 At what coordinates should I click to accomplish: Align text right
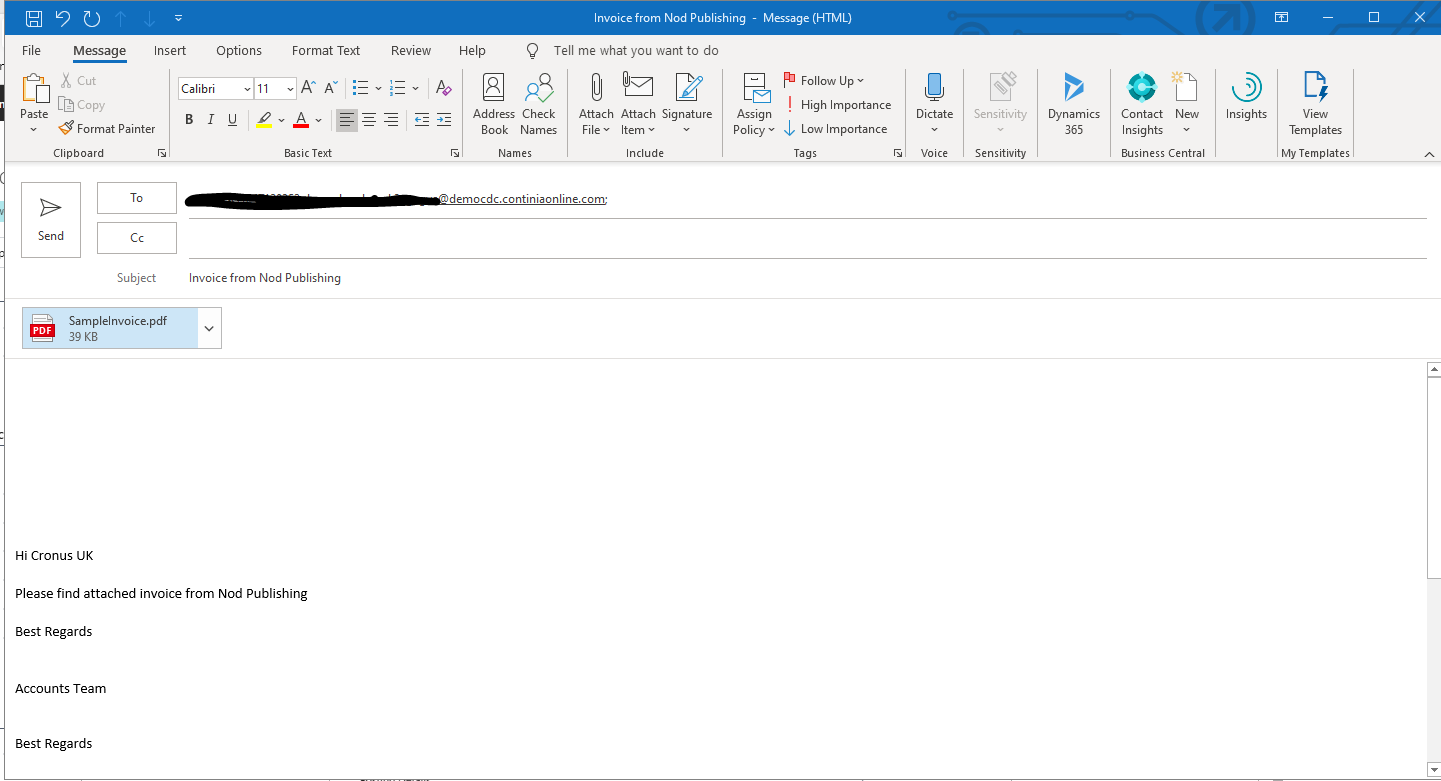pos(391,120)
